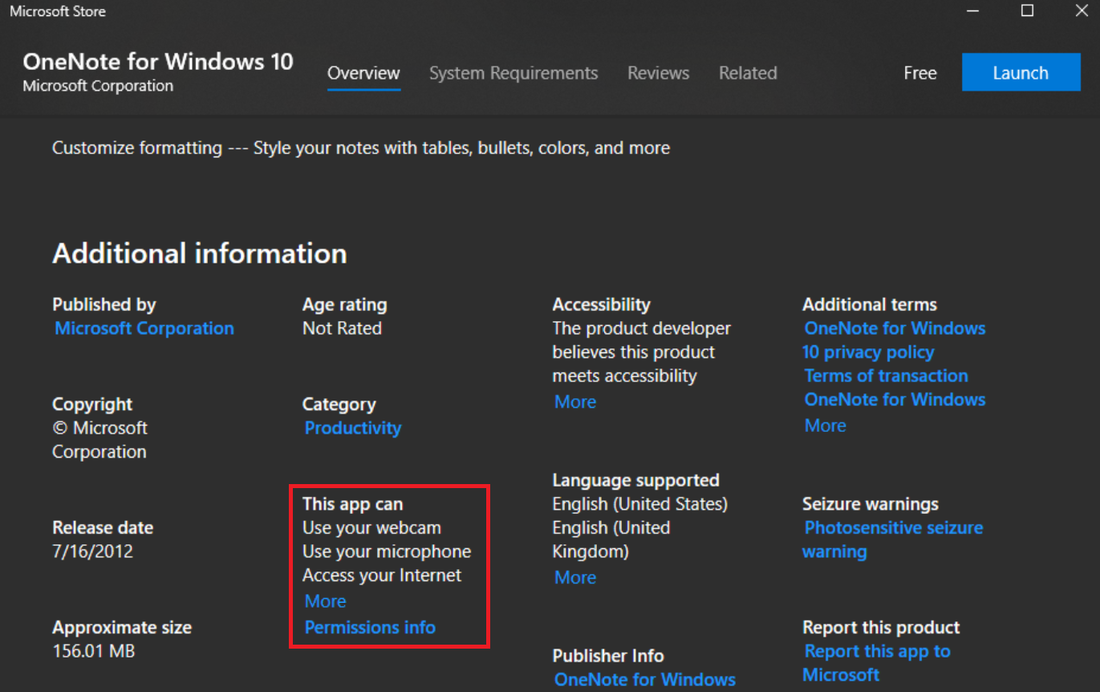The height and width of the screenshot is (692, 1100).
Task: Open the Related tab
Action: pos(748,73)
